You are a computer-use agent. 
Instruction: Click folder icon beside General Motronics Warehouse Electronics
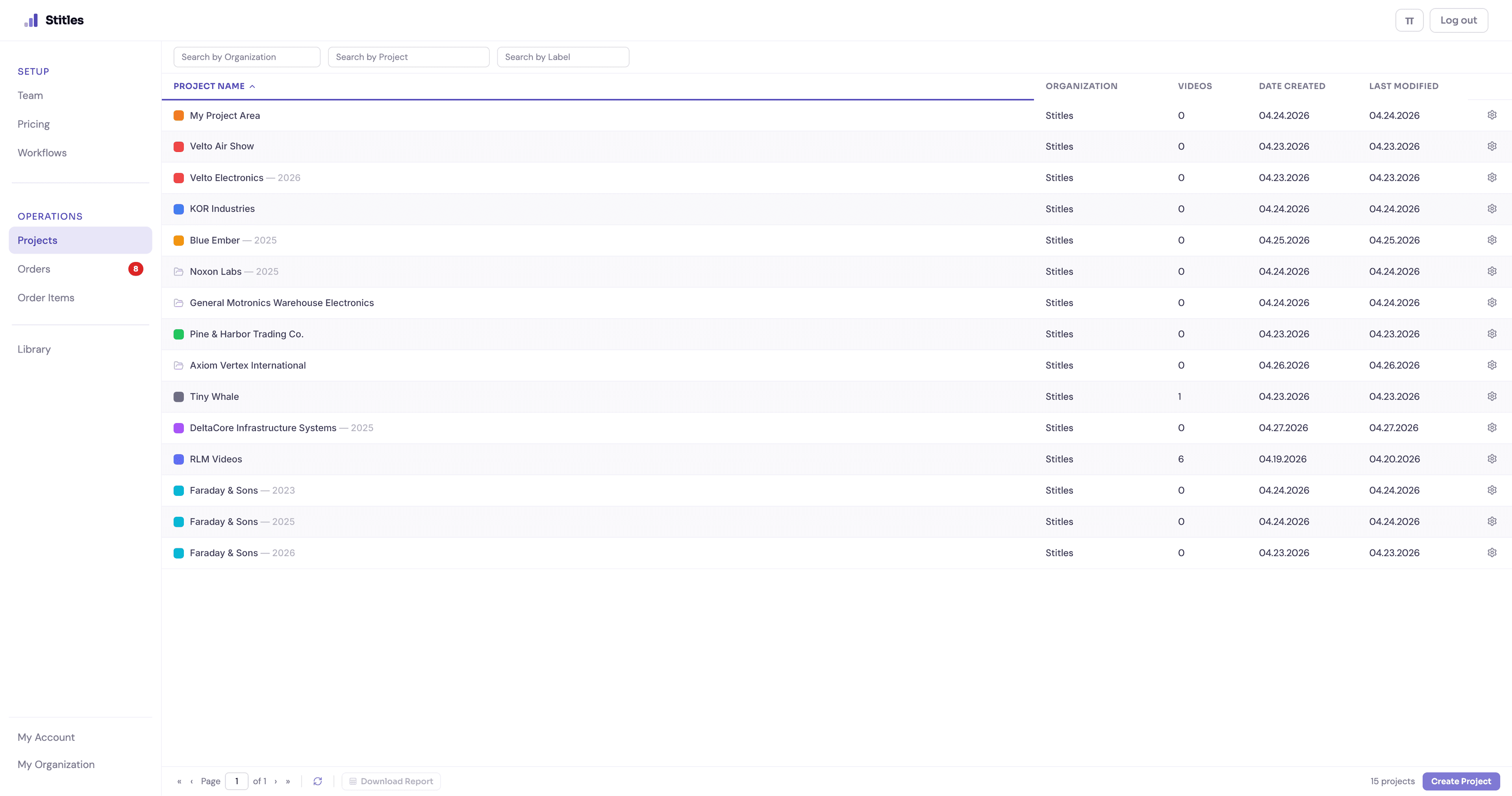pyautogui.click(x=178, y=302)
